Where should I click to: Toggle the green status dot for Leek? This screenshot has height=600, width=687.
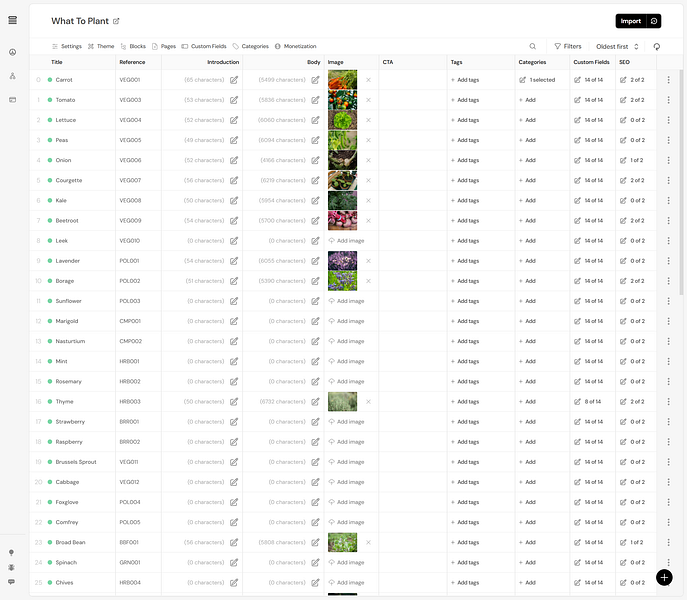point(50,241)
